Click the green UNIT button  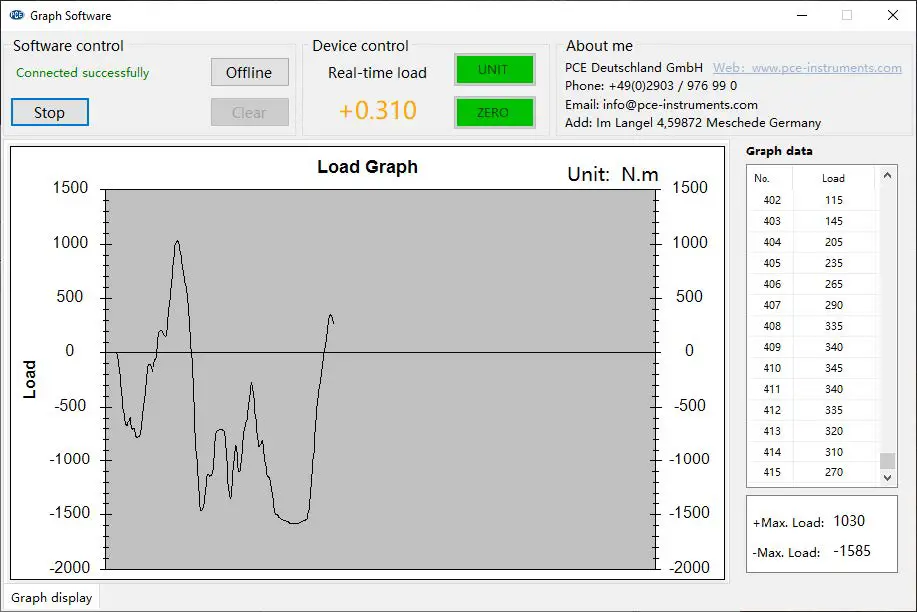[495, 70]
